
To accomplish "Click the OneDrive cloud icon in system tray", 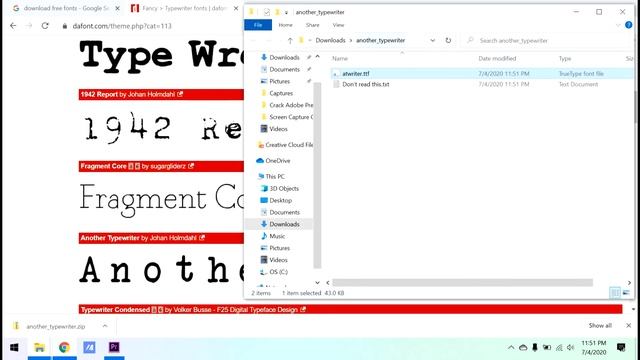I will (523, 348).
